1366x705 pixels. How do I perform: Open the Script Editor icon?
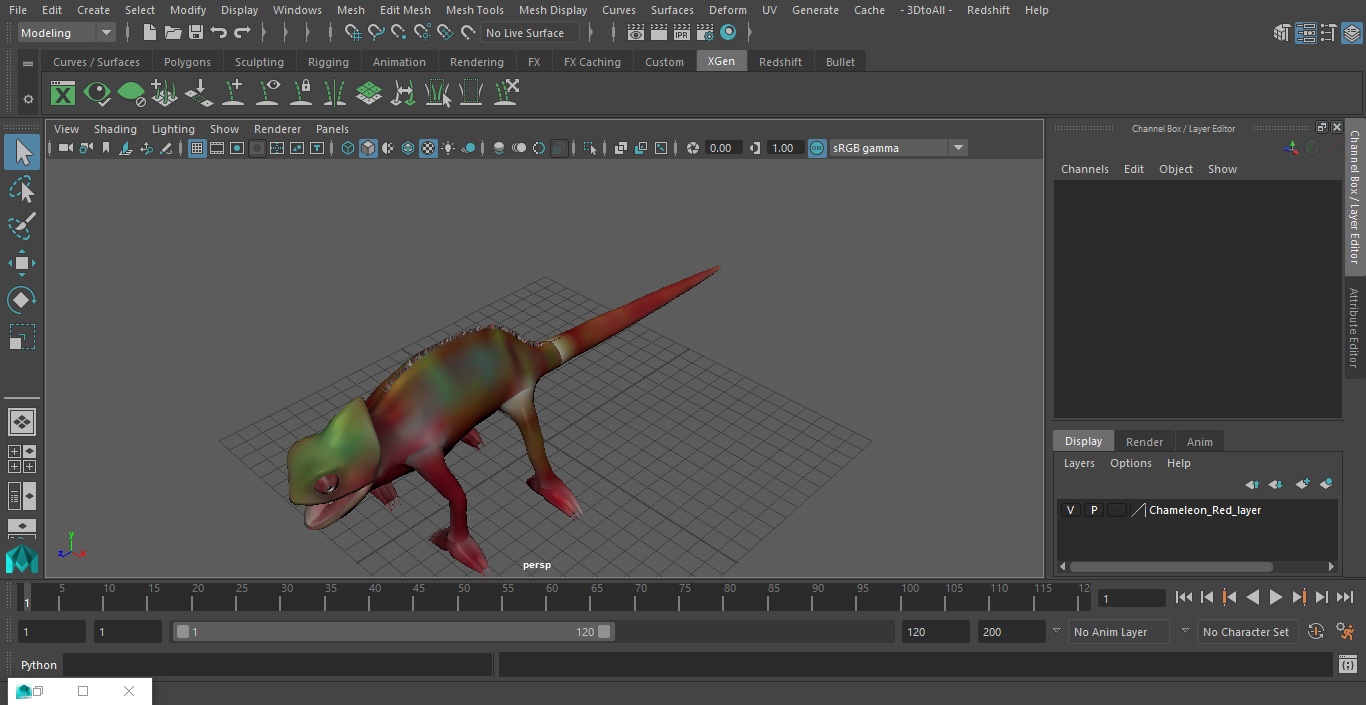[x=1347, y=665]
